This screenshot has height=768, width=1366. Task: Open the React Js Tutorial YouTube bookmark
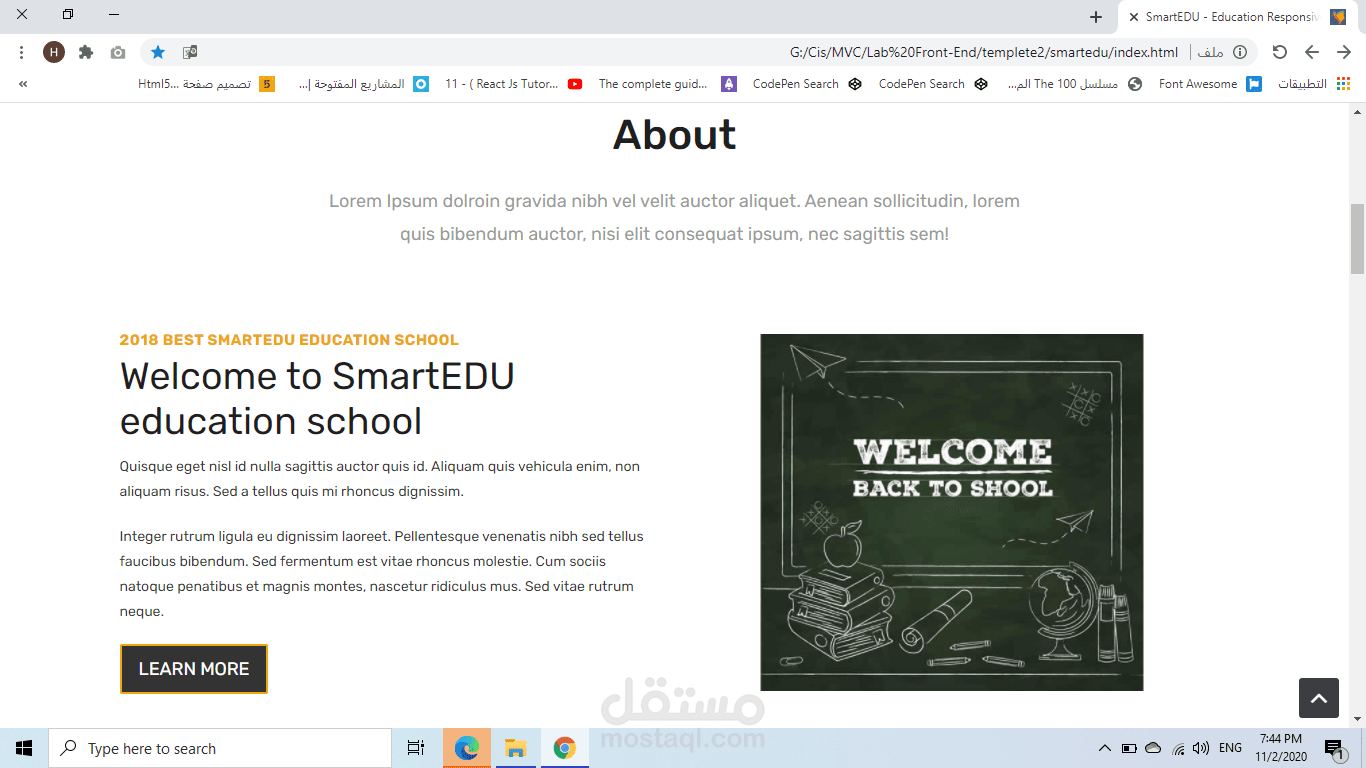(x=514, y=84)
